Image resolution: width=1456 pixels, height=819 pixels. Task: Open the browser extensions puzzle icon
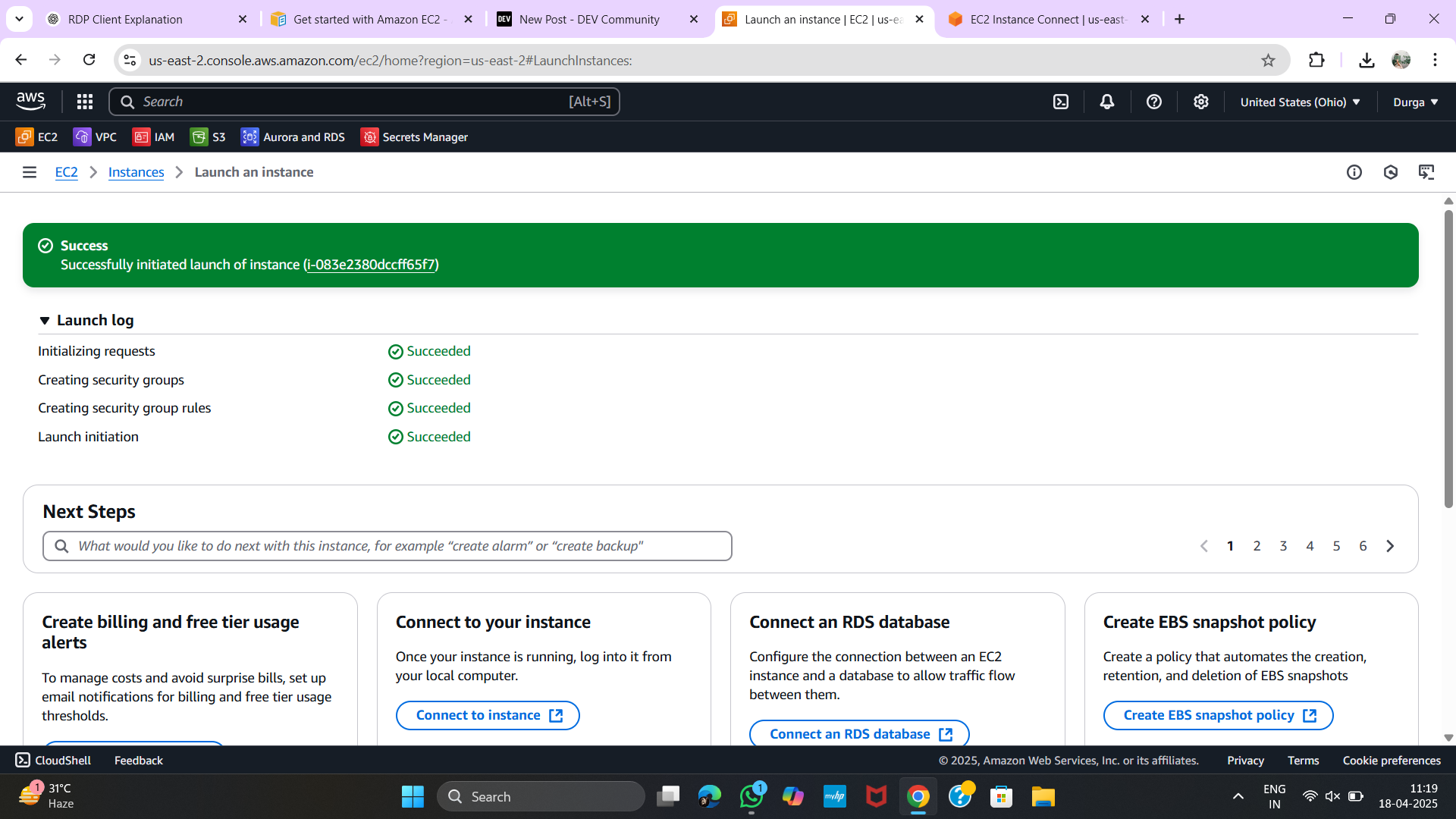(x=1316, y=60)
